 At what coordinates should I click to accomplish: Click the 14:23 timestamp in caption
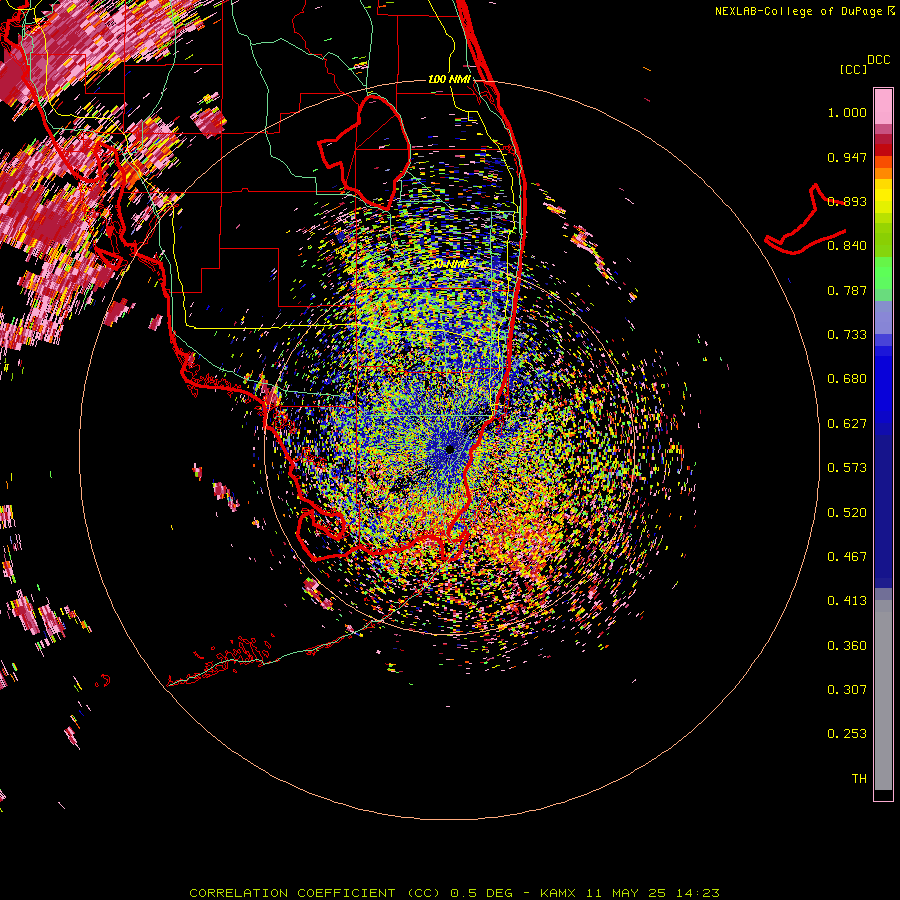coord(697,893)
